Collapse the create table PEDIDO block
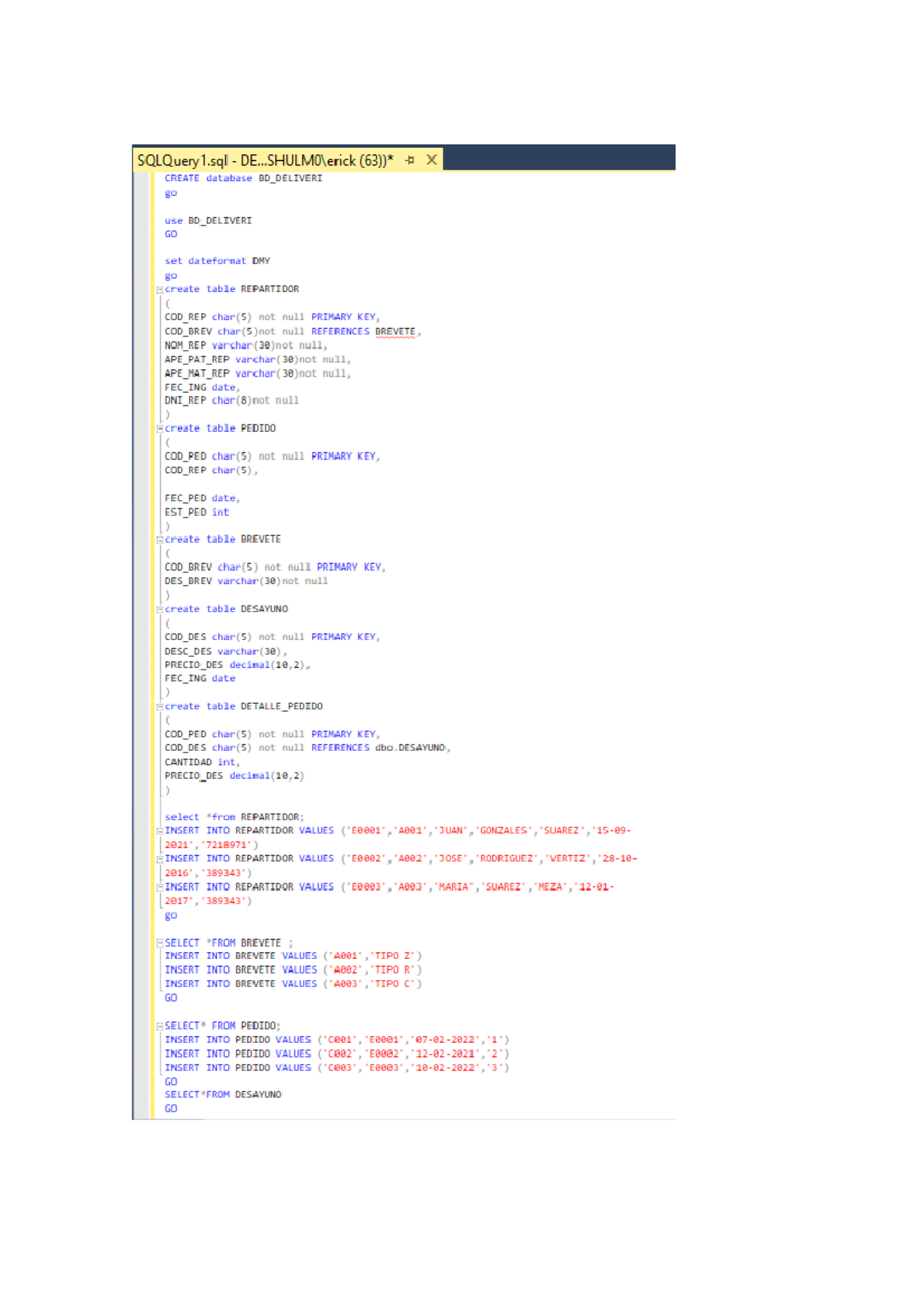Viewport: 924px width, 1308px height. coord(159,429)
